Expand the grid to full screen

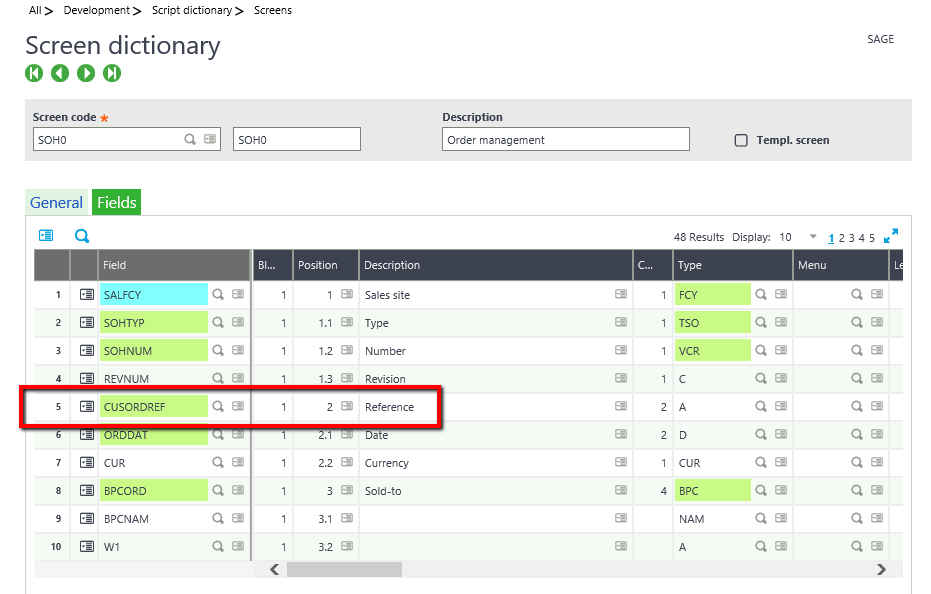pos(891,236)
